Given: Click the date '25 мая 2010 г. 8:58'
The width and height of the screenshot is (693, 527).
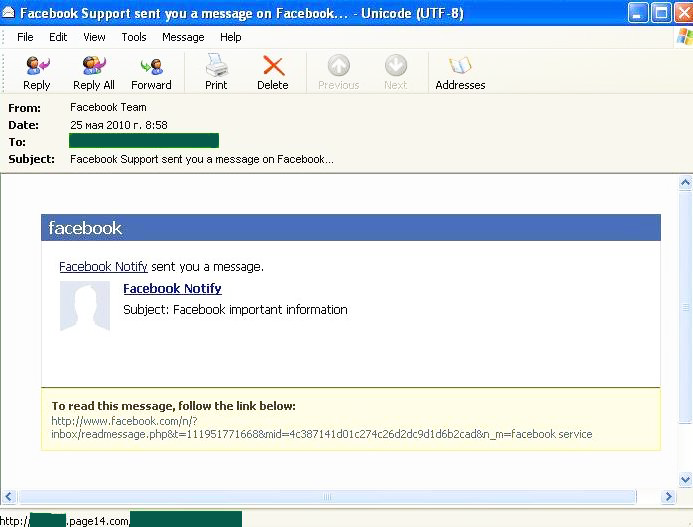Looking at the screenshot, I should tap(119, 125).
